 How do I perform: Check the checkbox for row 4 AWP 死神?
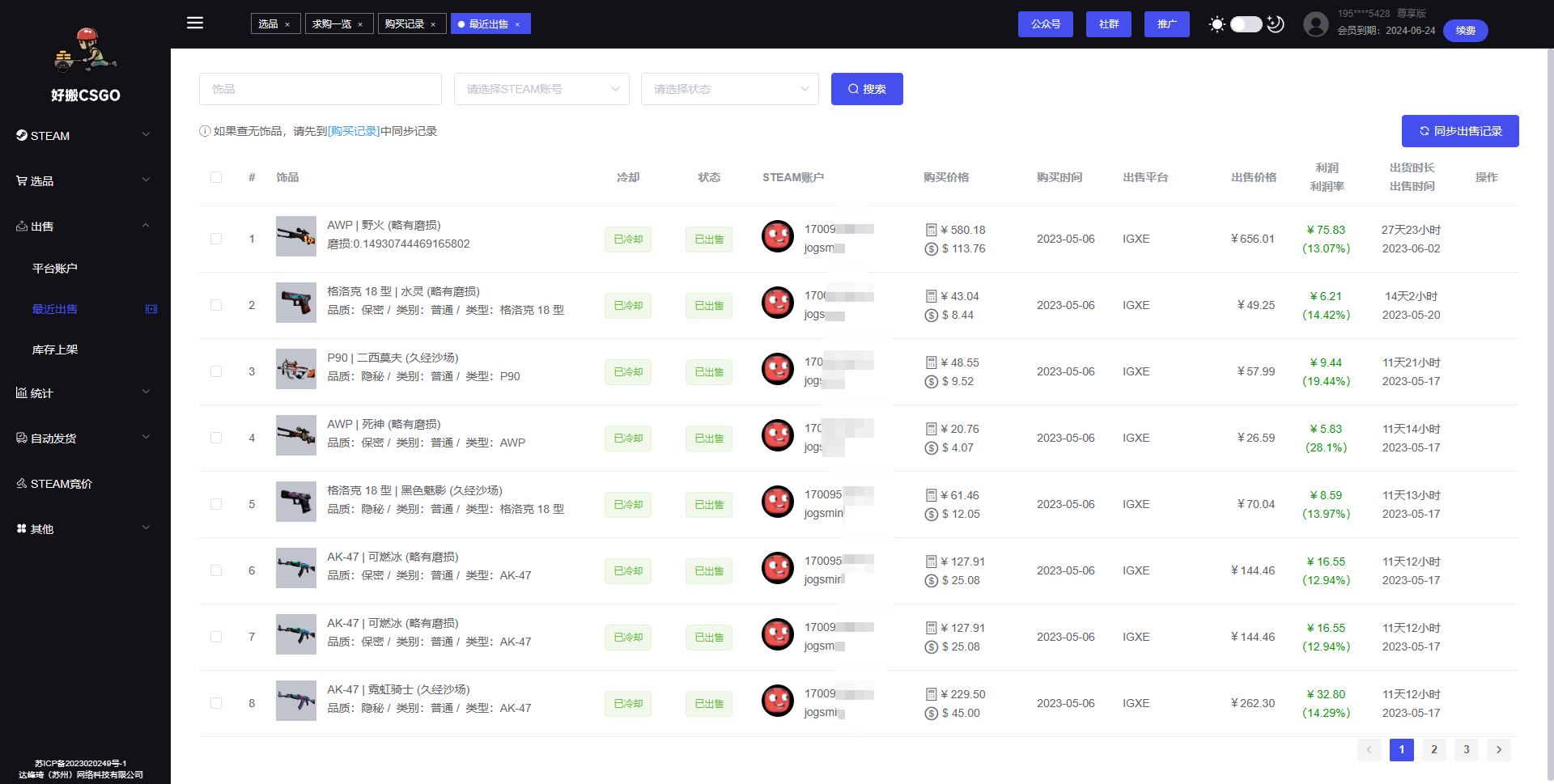(x=216, y=438)
